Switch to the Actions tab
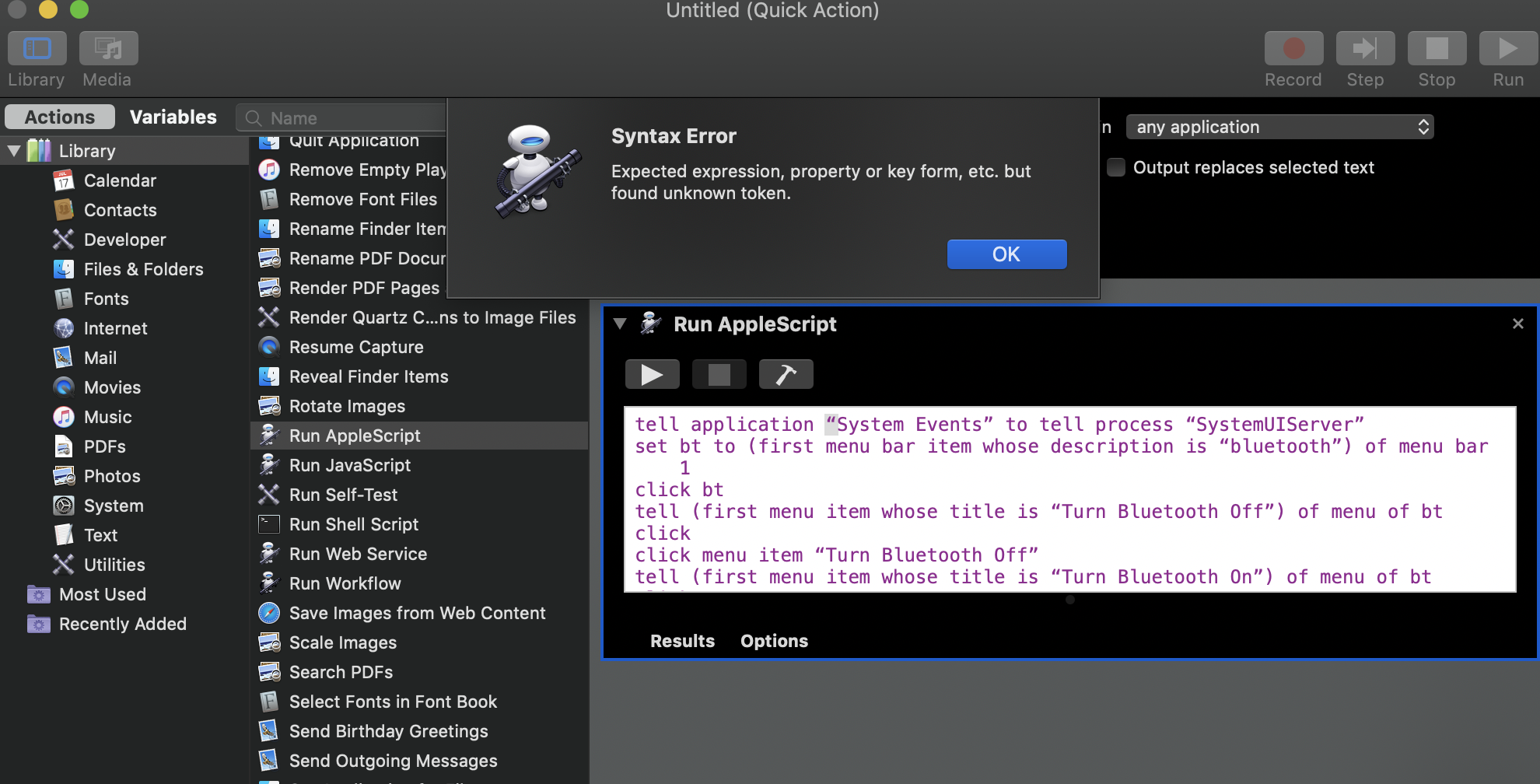1540x784 pixels. (x=60, y=117)
